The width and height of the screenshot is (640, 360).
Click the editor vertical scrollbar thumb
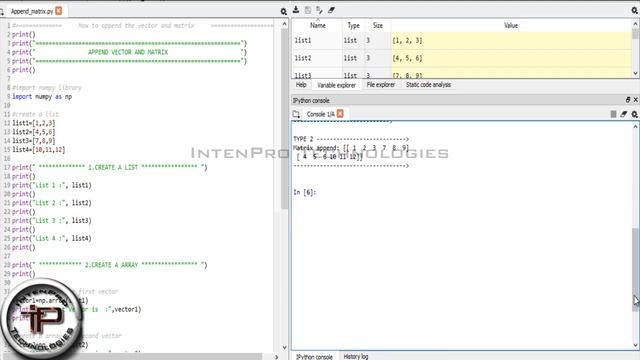(284, 119)
